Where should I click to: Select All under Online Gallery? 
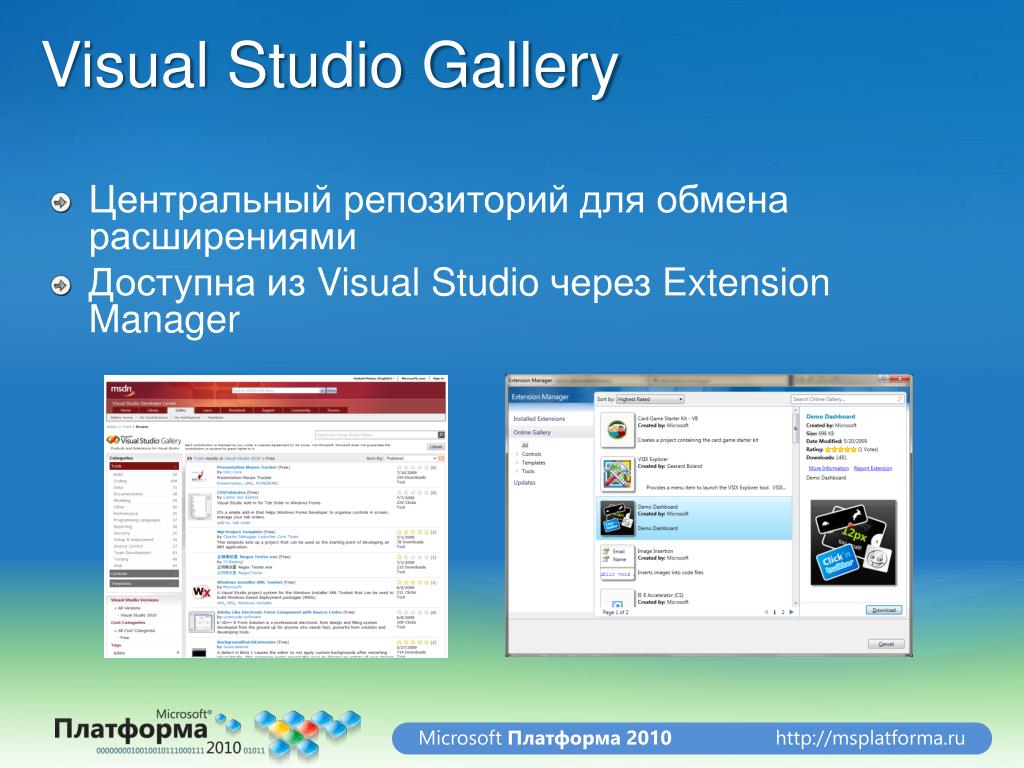point(524,445)
